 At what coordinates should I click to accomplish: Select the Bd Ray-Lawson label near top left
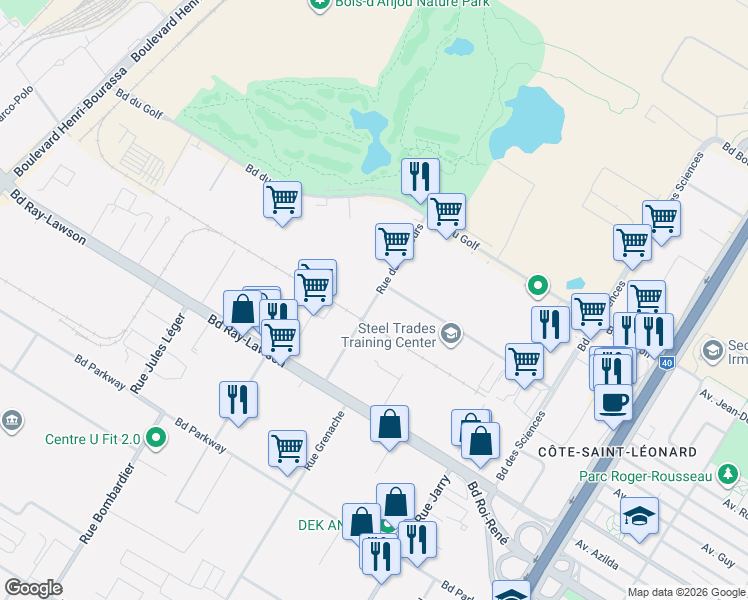pyautogui.click(x=48, y=217)
